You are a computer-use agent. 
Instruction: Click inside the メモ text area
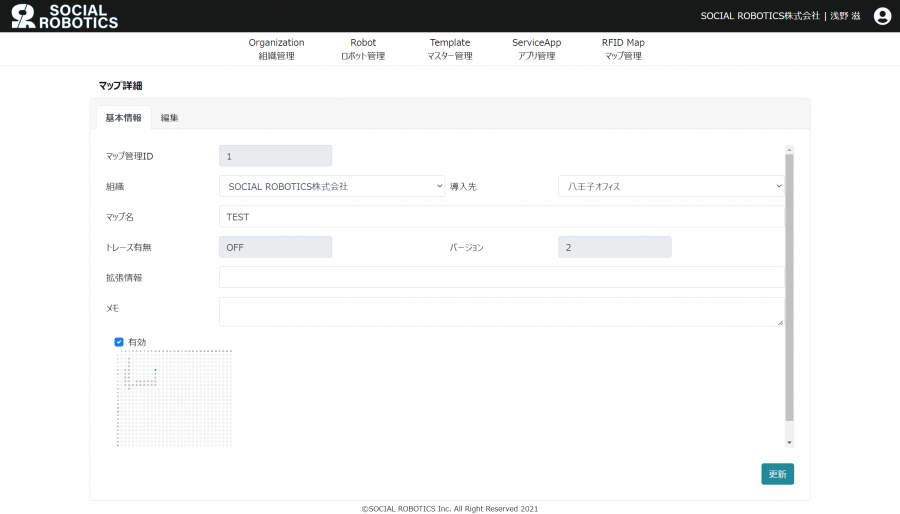click(x=501, y=311)
